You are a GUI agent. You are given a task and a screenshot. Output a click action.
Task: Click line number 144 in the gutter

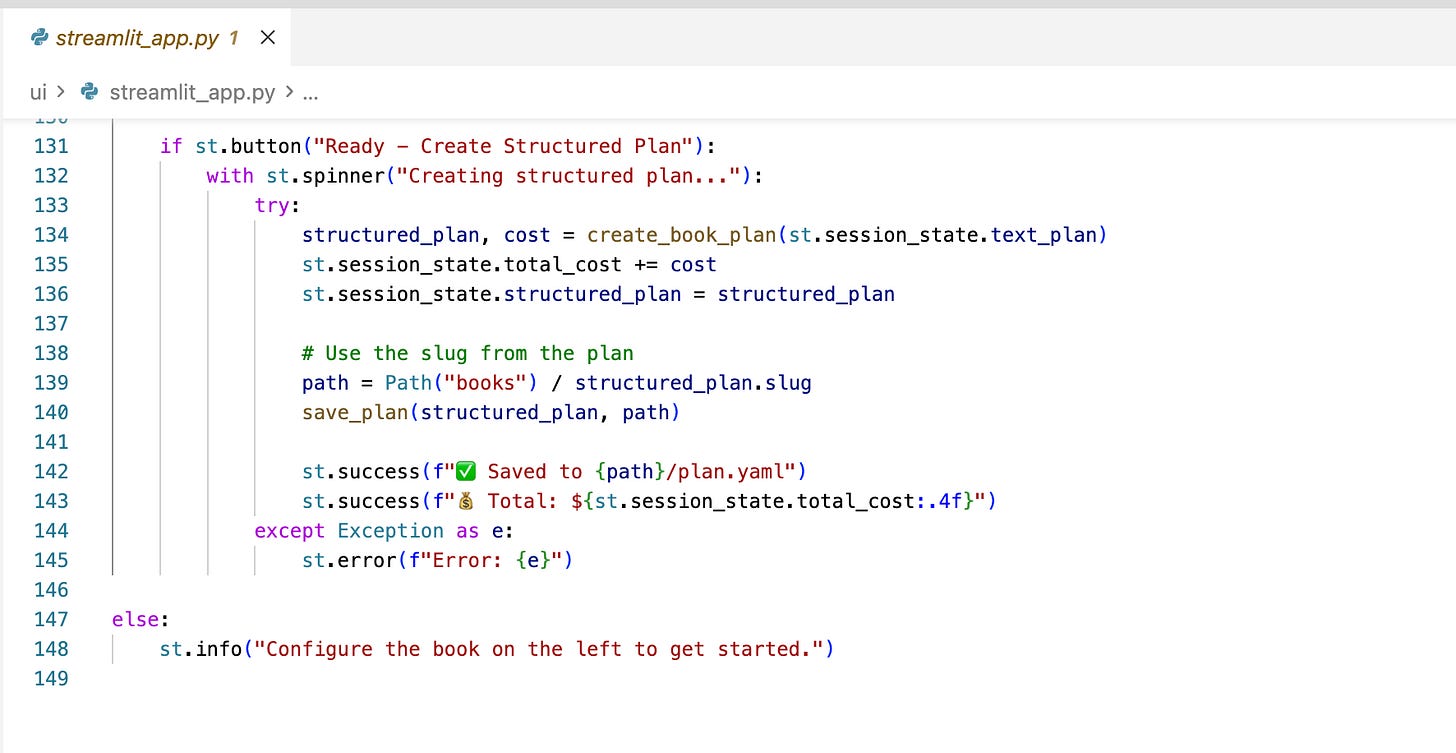tap(51, 531)
